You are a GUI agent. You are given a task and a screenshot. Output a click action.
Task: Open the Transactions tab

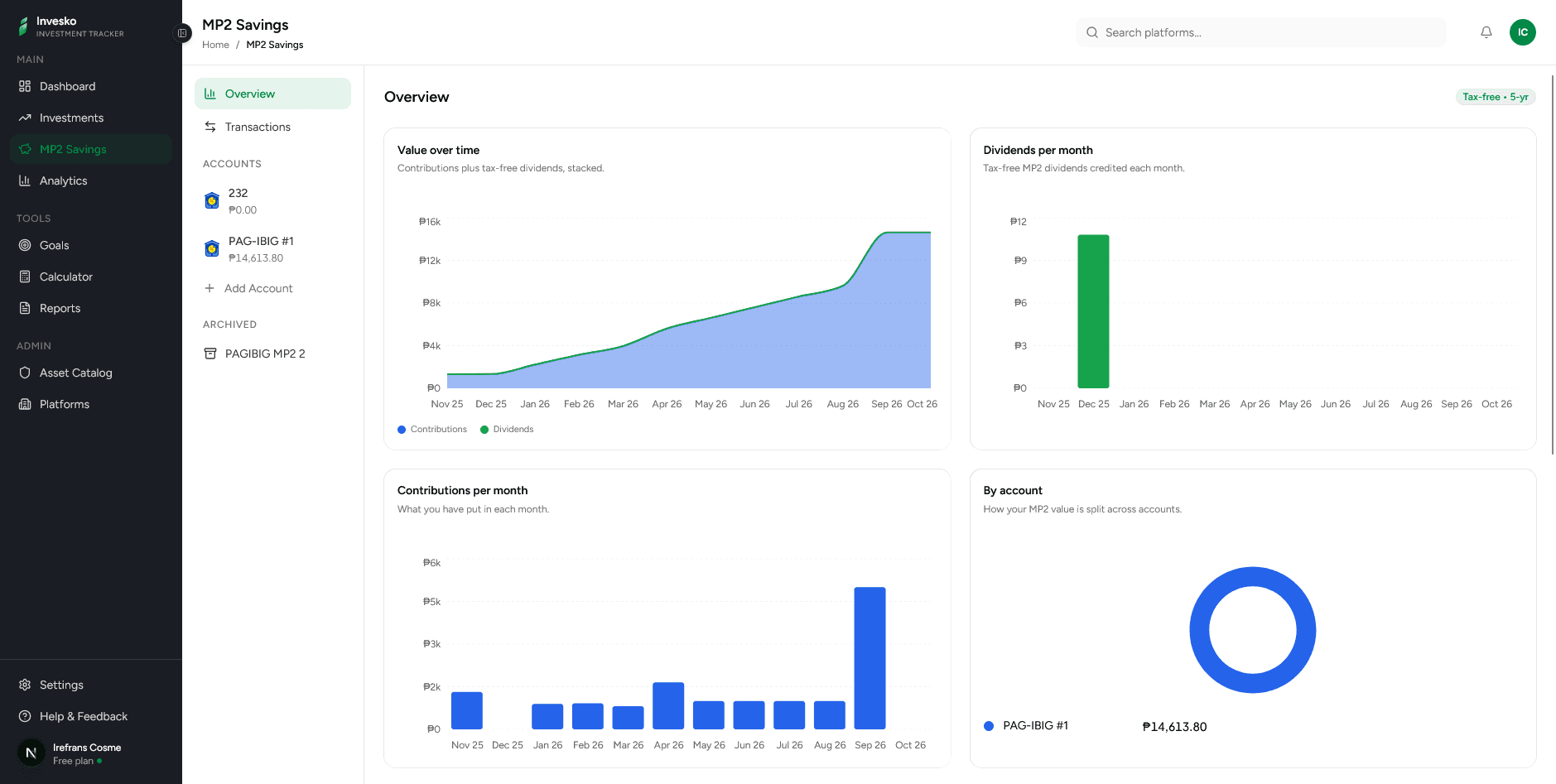(272, 127)
